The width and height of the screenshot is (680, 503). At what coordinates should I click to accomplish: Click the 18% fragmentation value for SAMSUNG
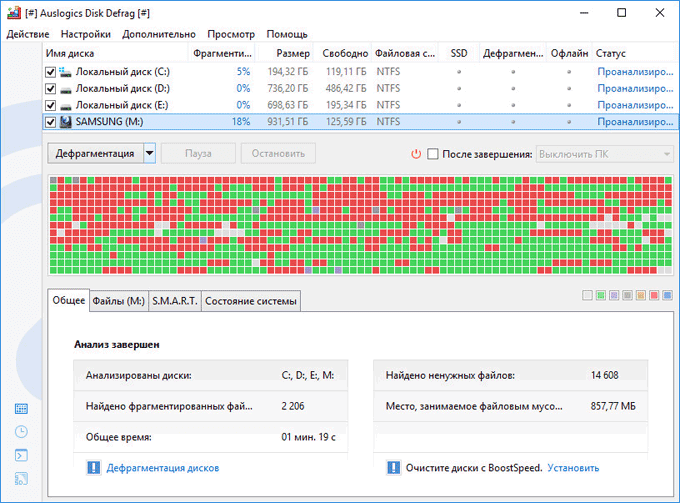point(241,122)
